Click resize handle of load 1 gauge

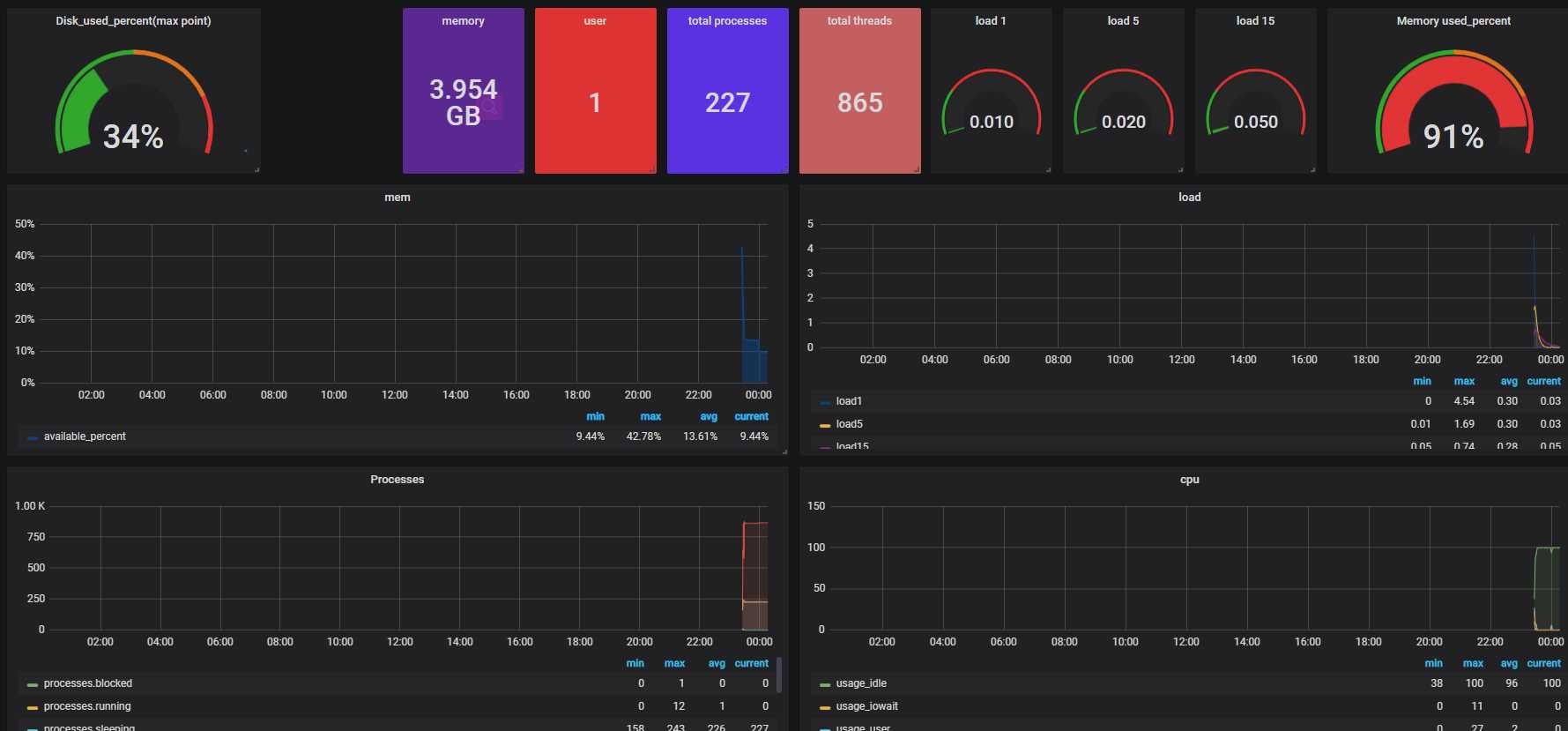(x=1048, y=169)
